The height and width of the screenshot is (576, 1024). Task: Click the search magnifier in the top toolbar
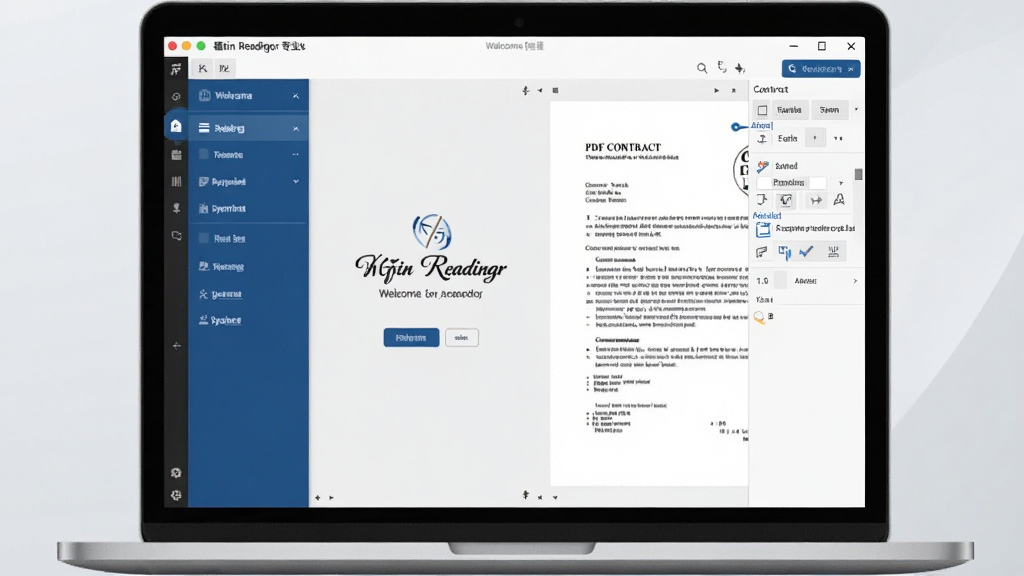[702, 68]
